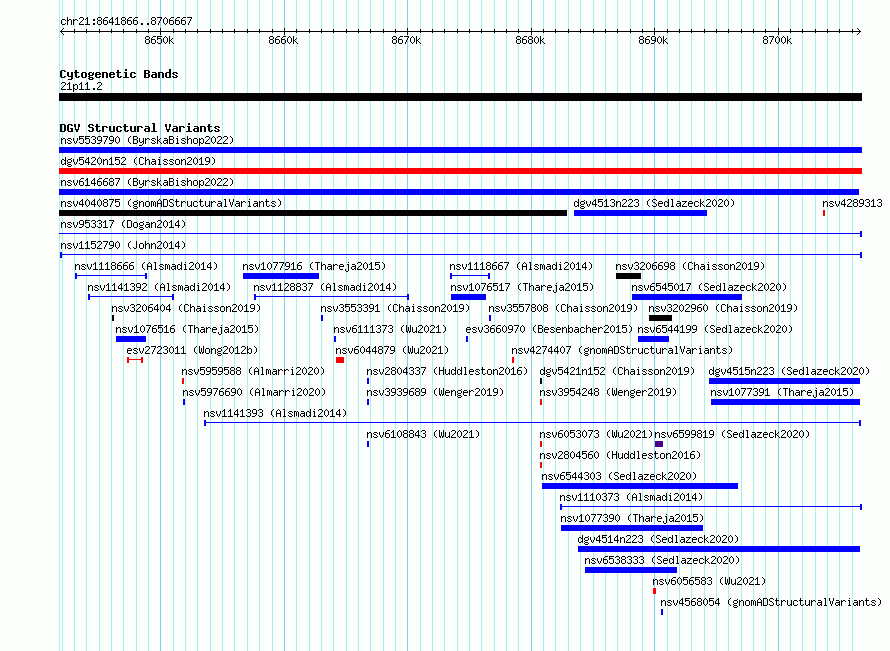
Task: Open nsv1076517 (Thareja2015) label
Action: click(x=522, y=287)
